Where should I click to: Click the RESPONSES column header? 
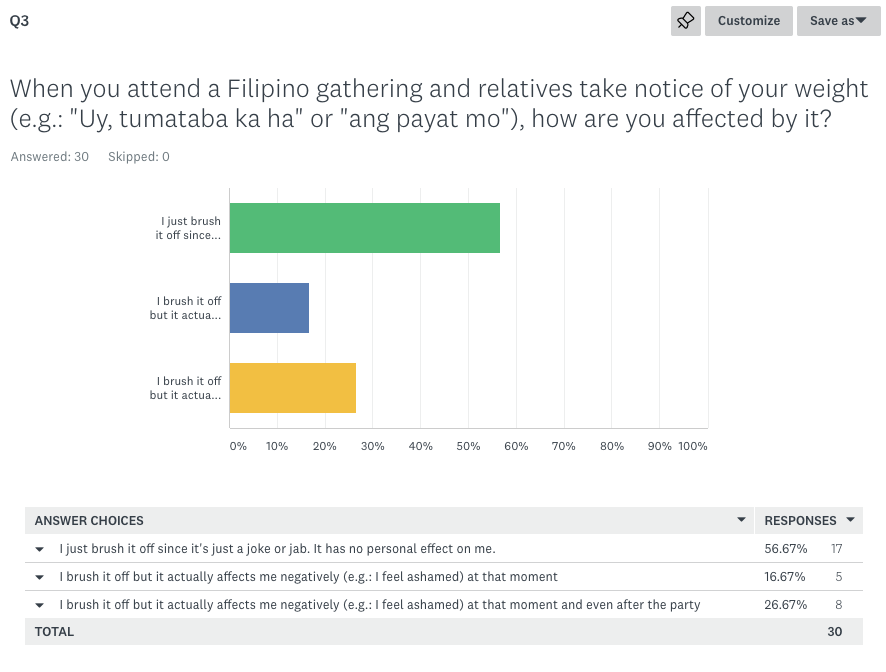coord(800,521)
